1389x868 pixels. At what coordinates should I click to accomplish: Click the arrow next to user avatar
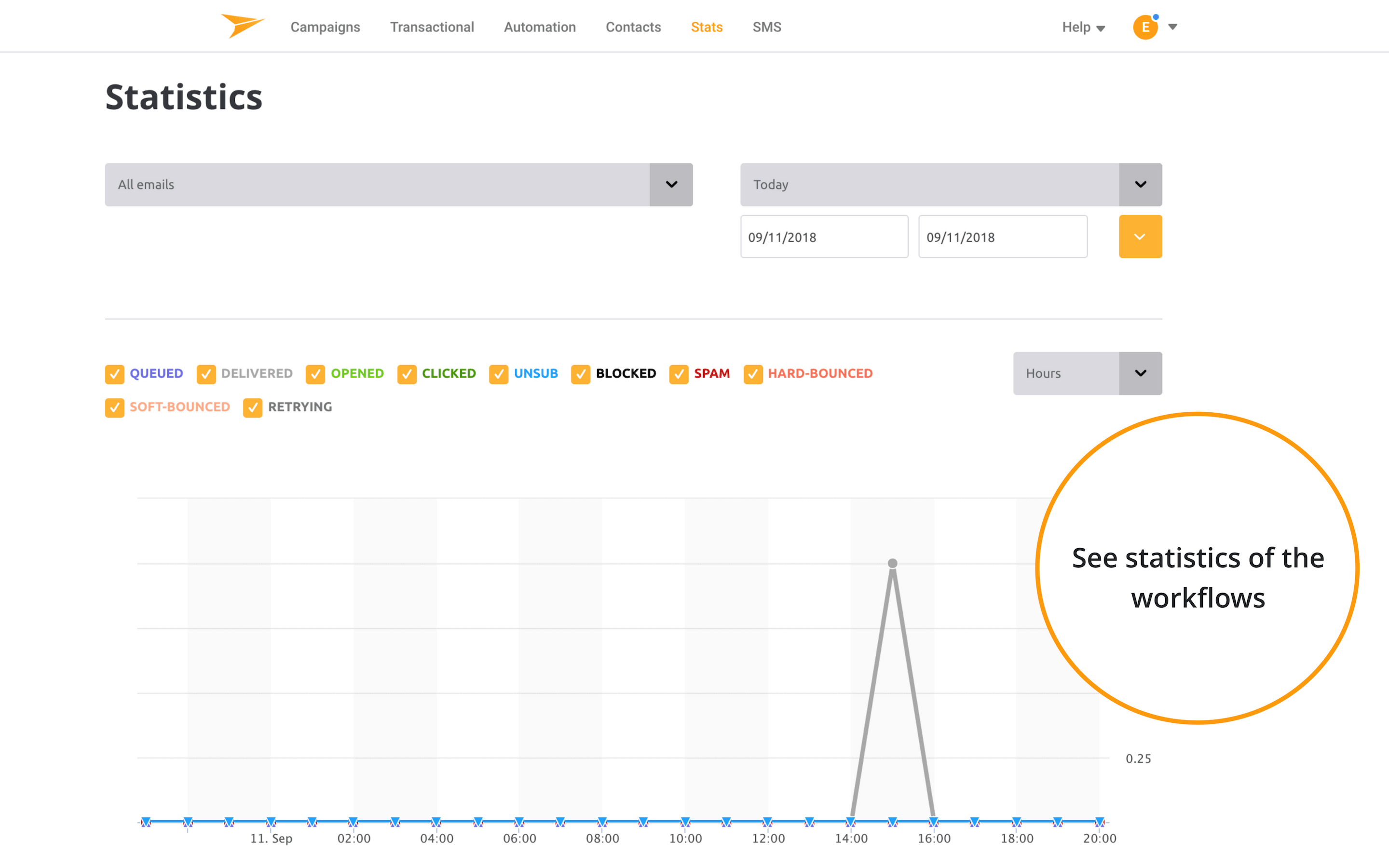pos(1172,27)
